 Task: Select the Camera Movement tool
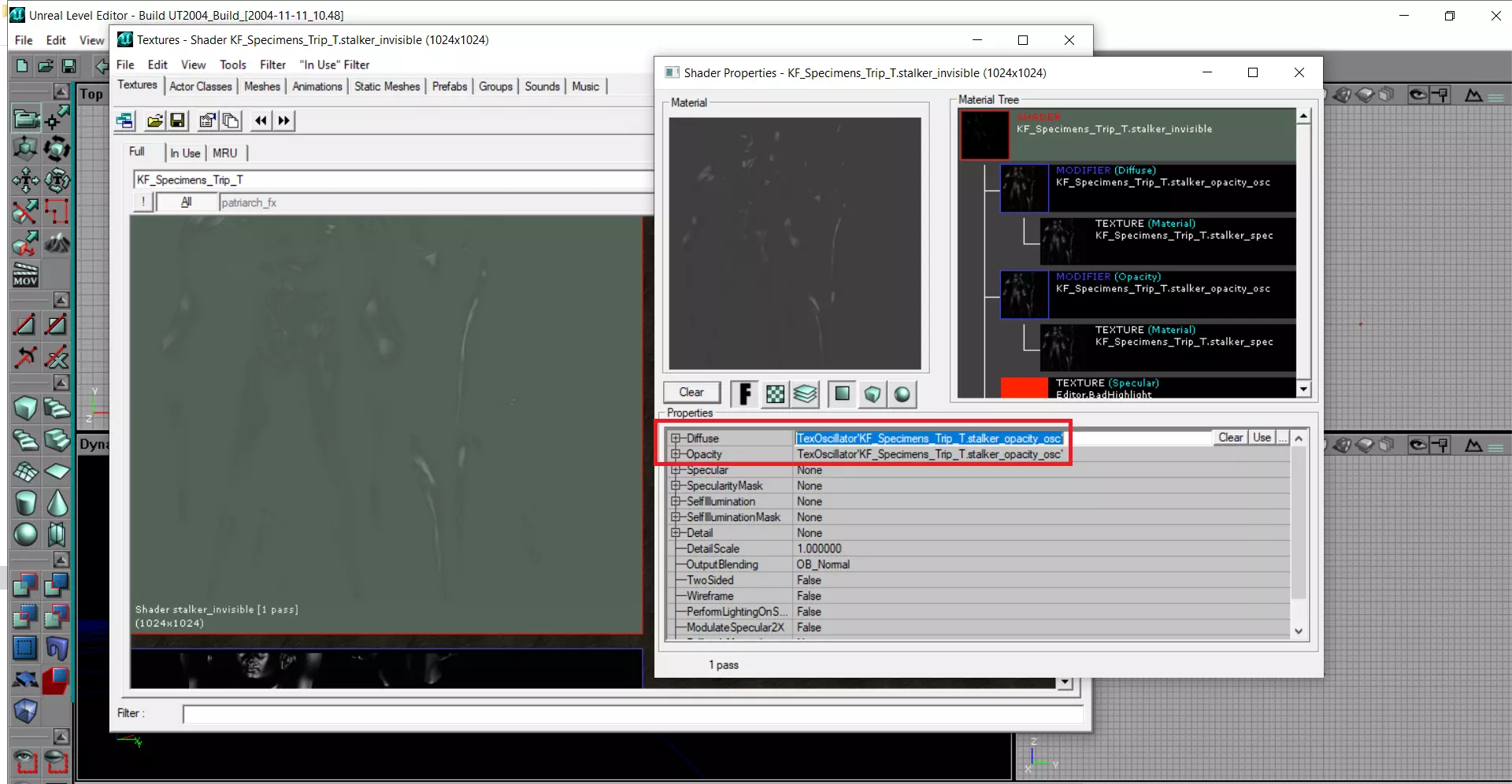pos(25,119)
